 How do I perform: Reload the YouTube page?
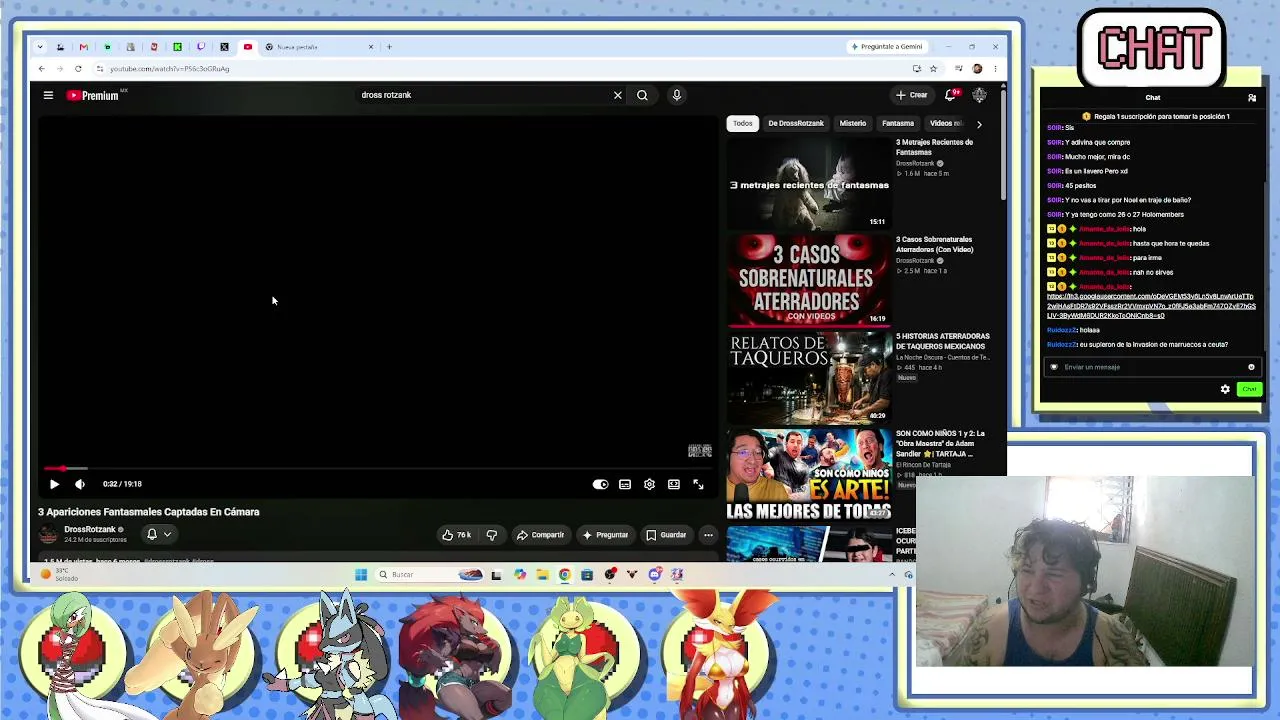[x=78, y=69]
